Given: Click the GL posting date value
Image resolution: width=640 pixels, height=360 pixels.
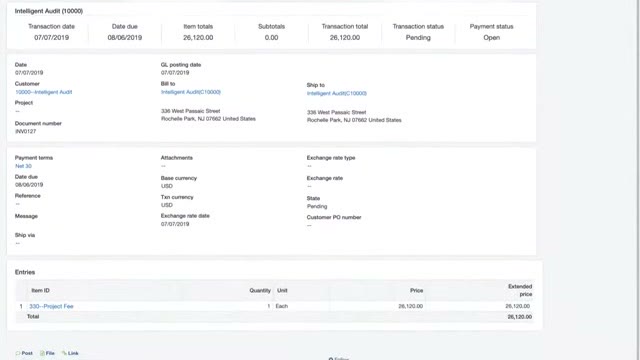Looking at the screenshot, I should click(175, 73).
